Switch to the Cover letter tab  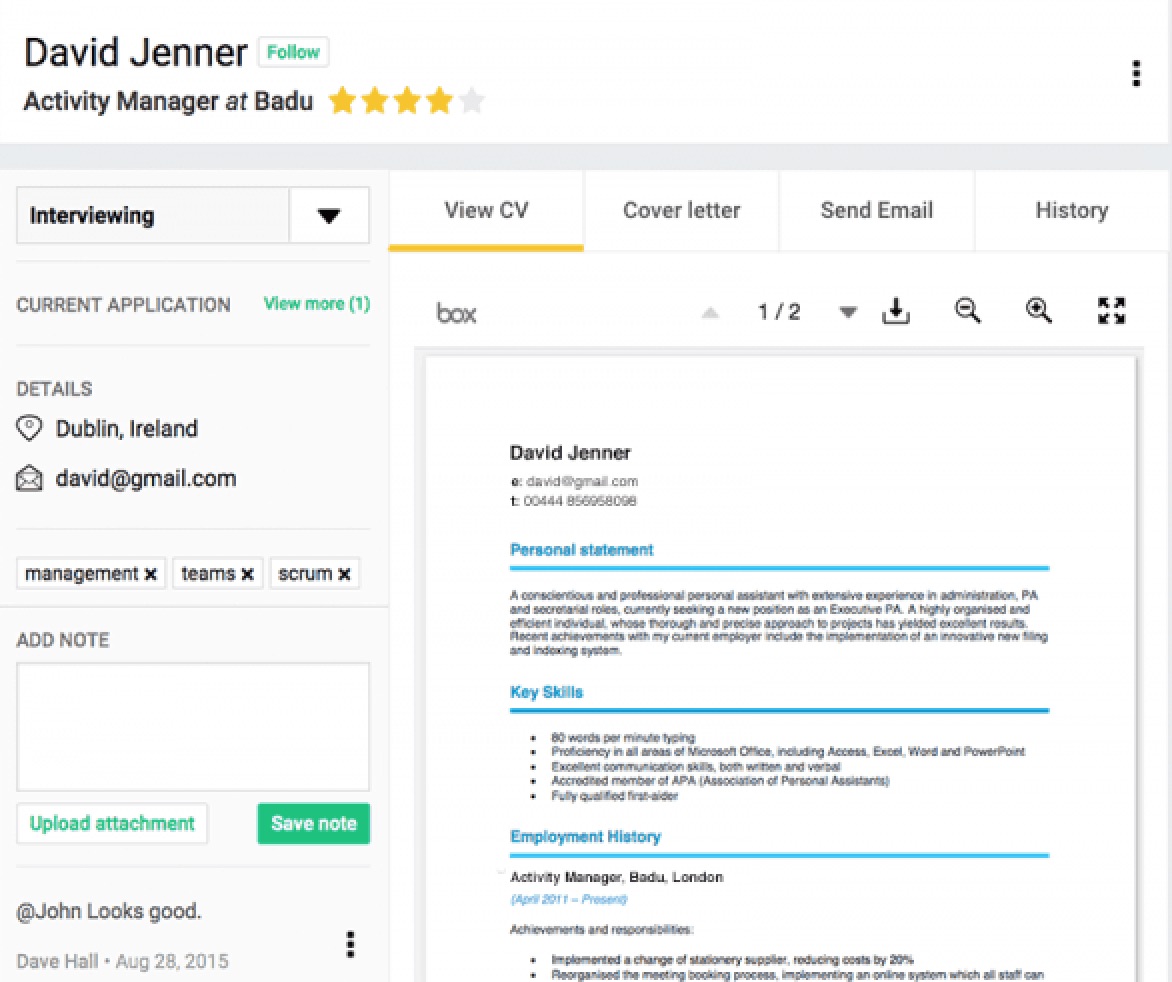681,211
